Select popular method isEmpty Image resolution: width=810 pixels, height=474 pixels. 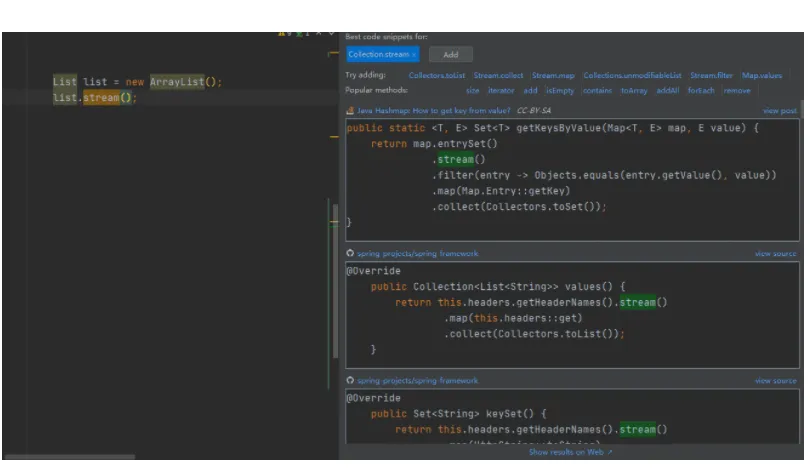pyautogui.click(x=560, y=90)
